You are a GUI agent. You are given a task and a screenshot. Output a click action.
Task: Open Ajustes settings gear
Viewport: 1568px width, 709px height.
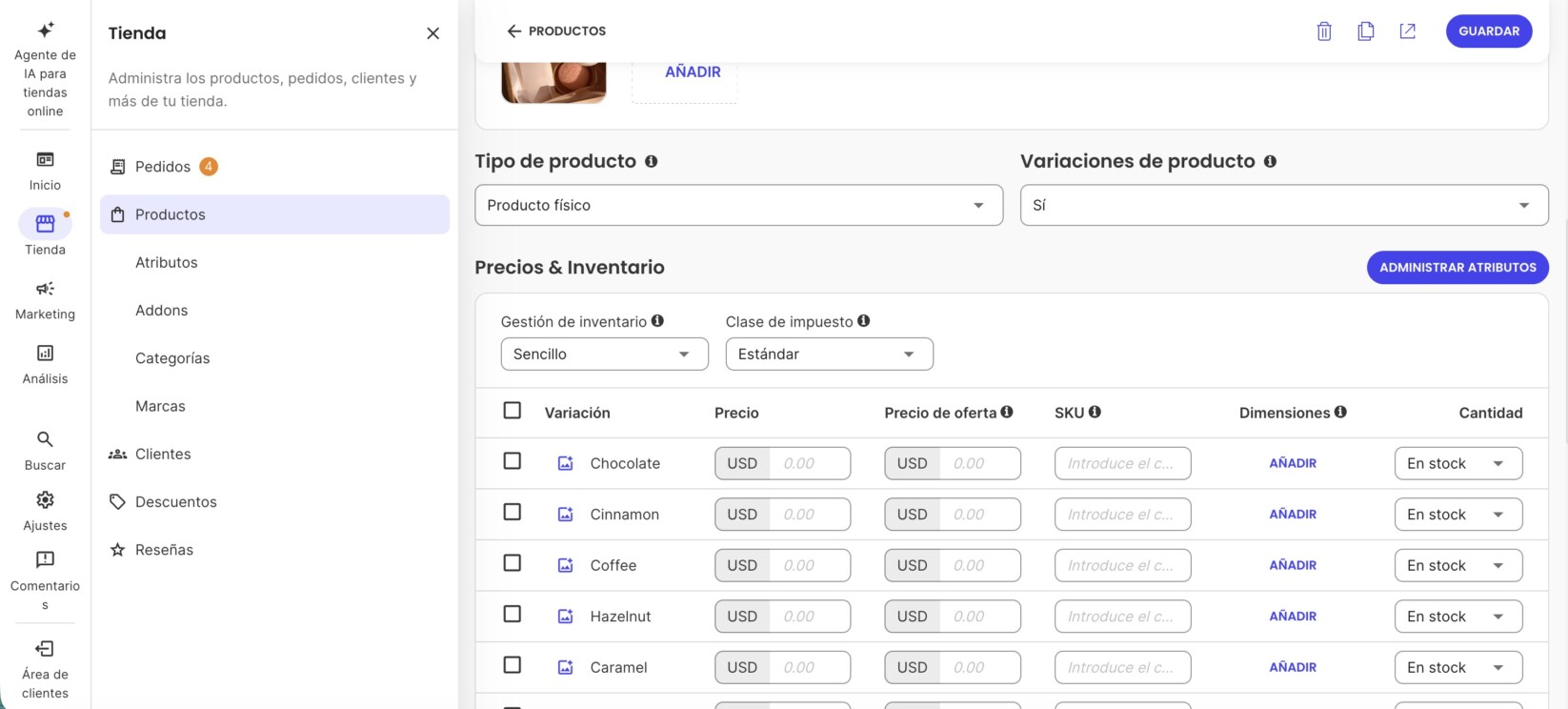point(45,512)
